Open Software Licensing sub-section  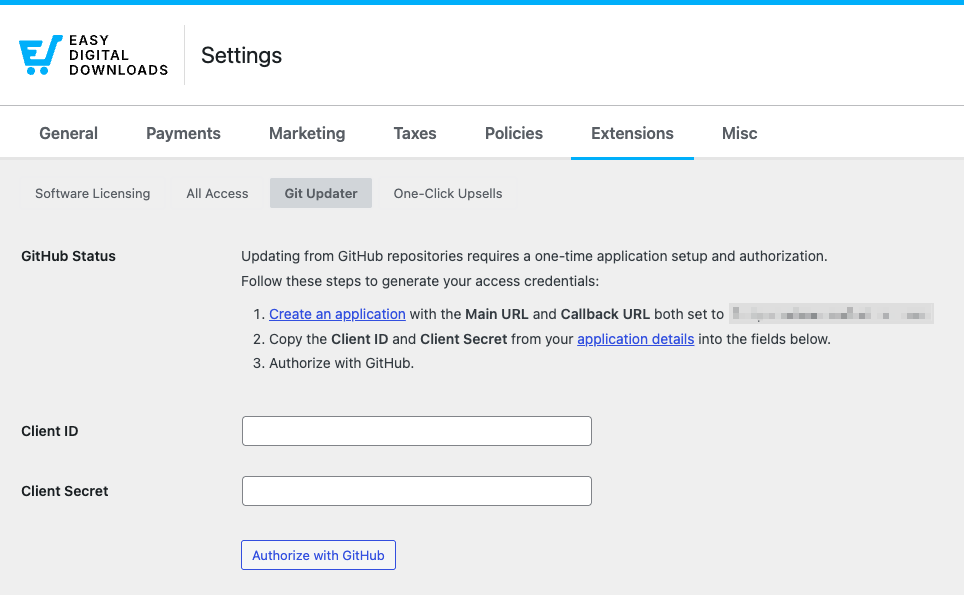92,193
